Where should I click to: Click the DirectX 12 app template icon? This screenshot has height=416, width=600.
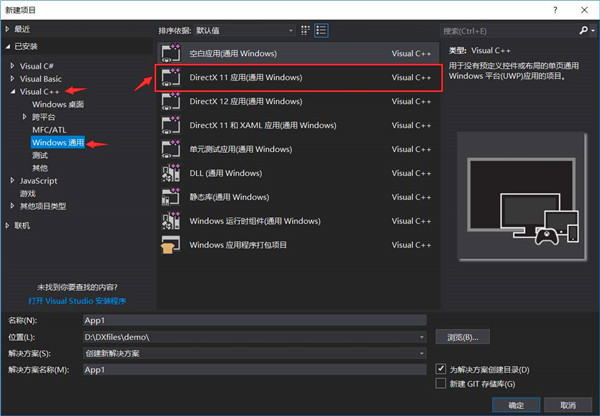pyautogui.click(x=171, y=101)
